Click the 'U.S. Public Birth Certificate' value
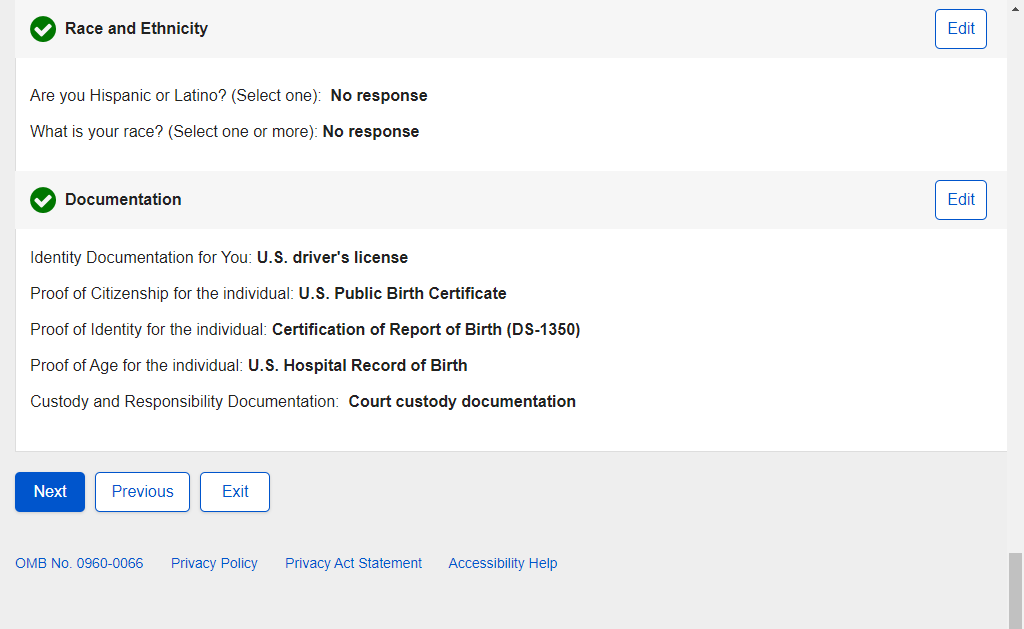This screenshot has height=629, width=1024. [402, 294]
